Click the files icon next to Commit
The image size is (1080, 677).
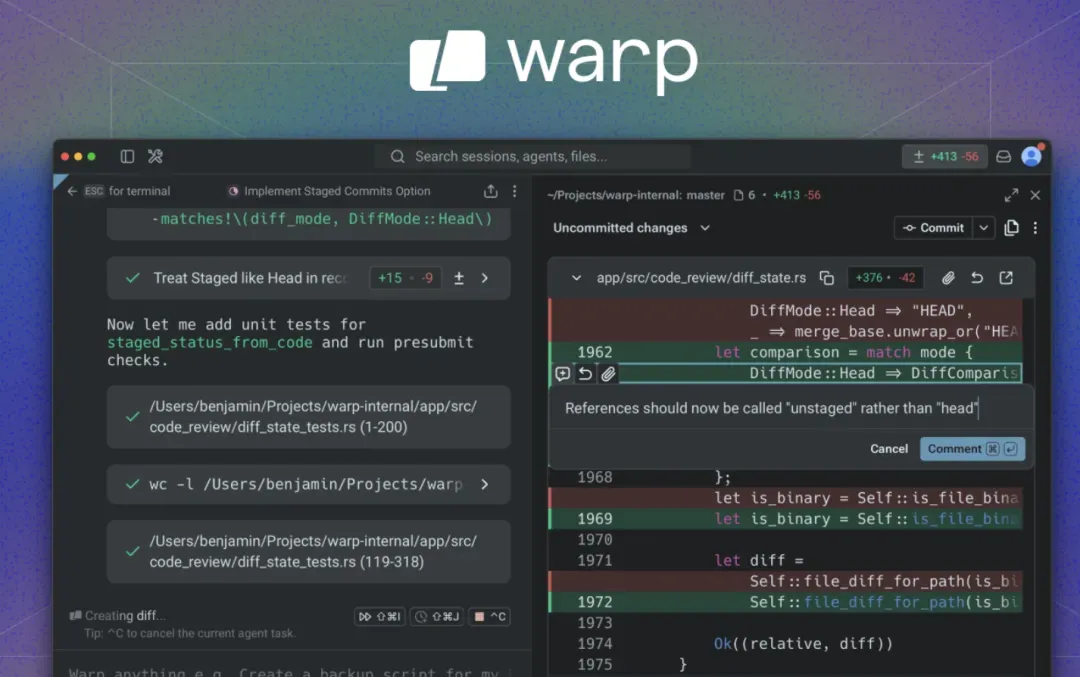click(x=1011, y=228)
